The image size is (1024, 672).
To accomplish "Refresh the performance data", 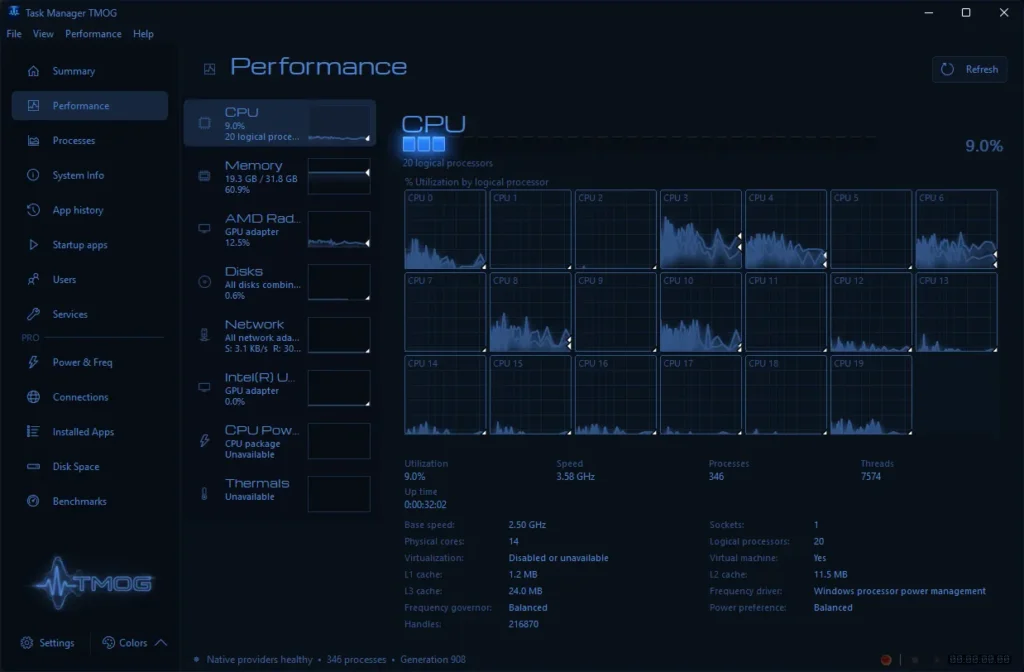I will click(969, 69).
